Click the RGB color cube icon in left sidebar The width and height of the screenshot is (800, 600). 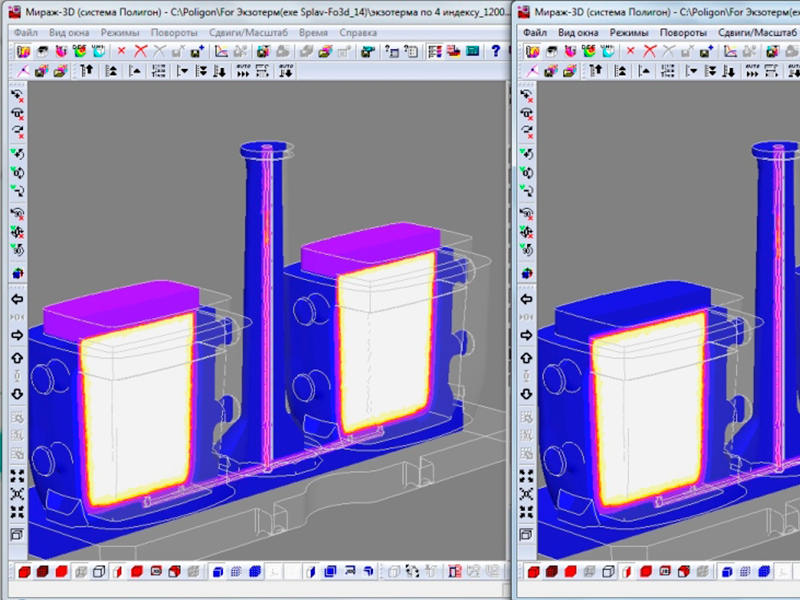click(17, 273)
